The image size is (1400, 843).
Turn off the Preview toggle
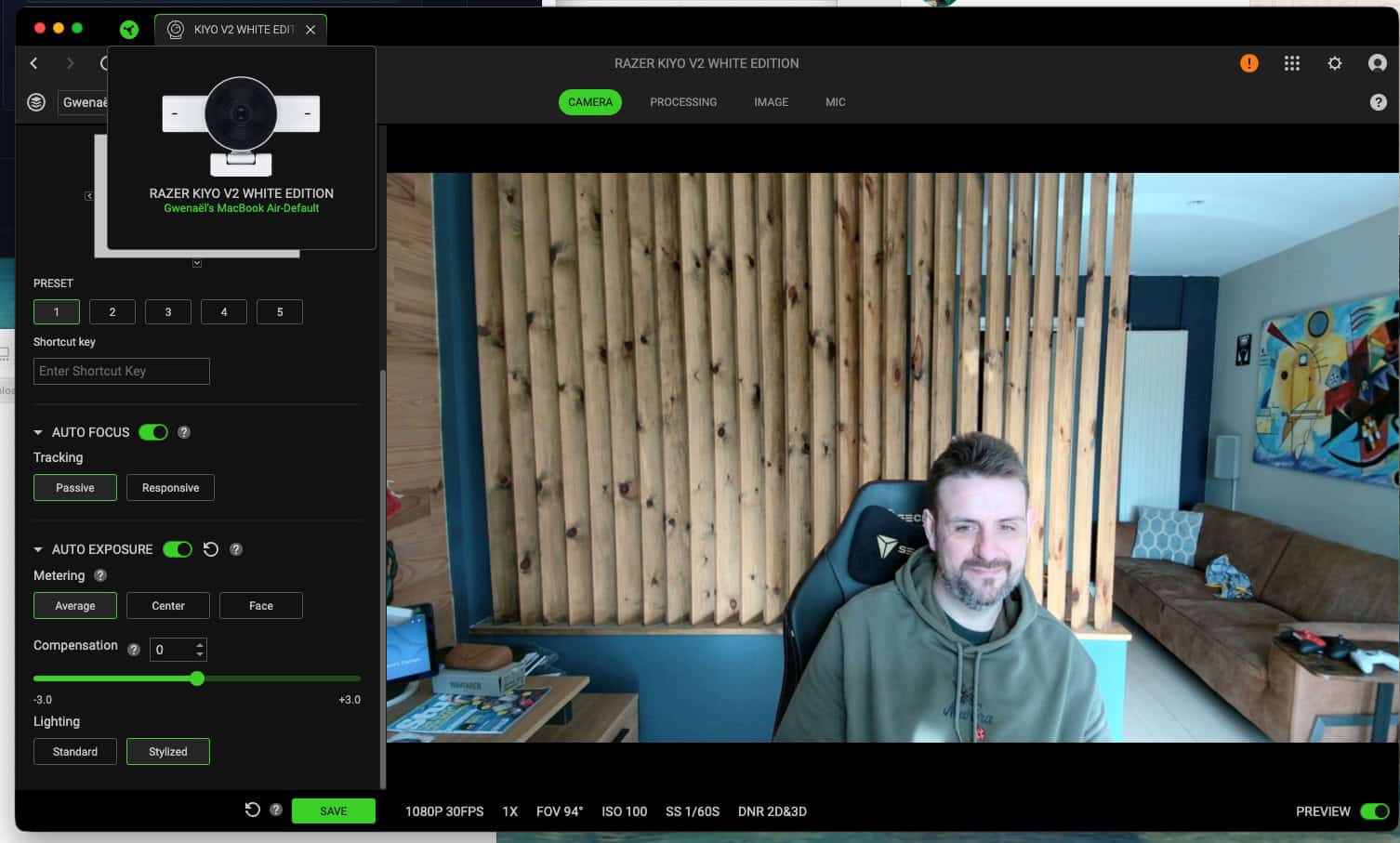pos(1373,811)
